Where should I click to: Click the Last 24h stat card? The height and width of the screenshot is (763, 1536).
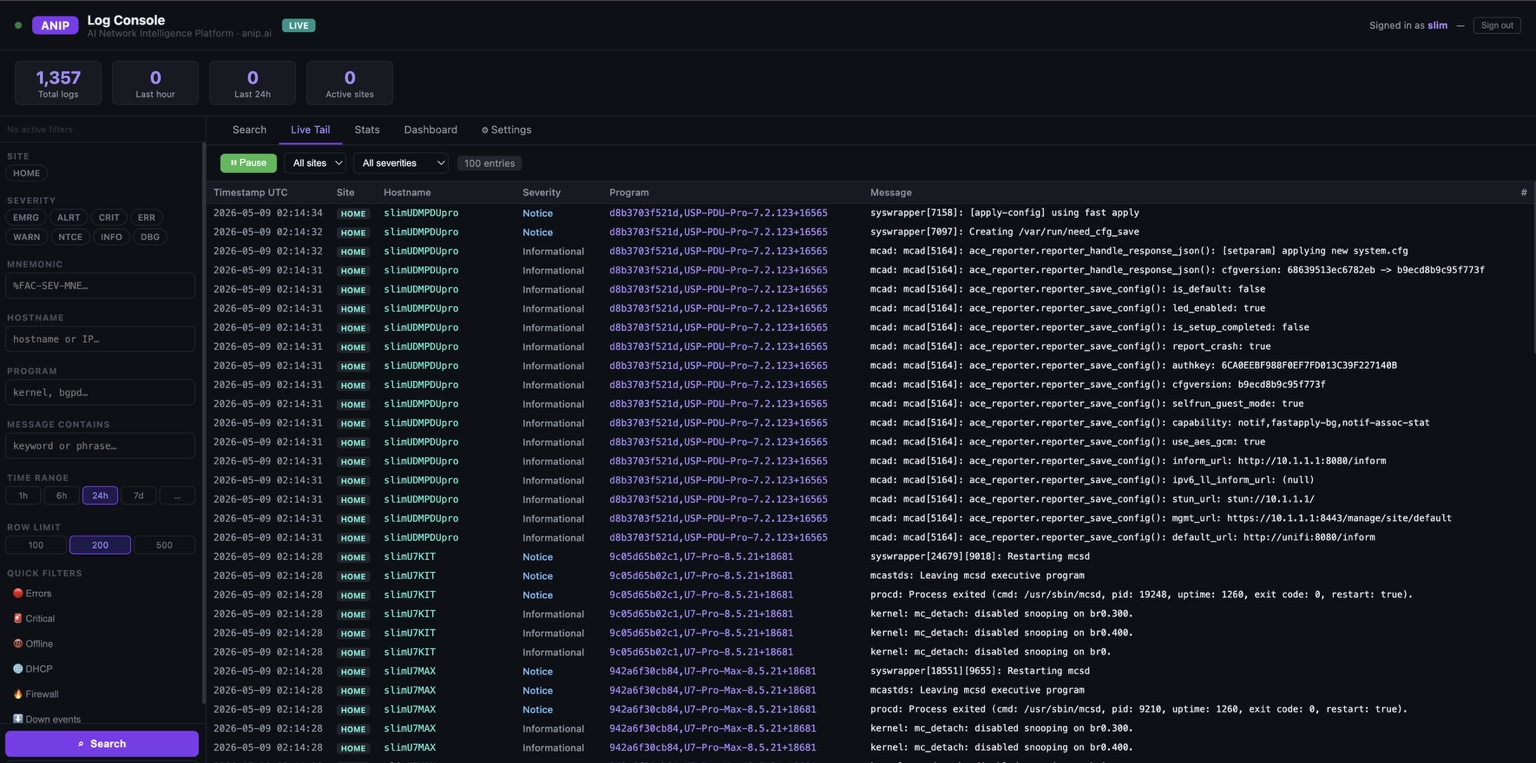252,83
